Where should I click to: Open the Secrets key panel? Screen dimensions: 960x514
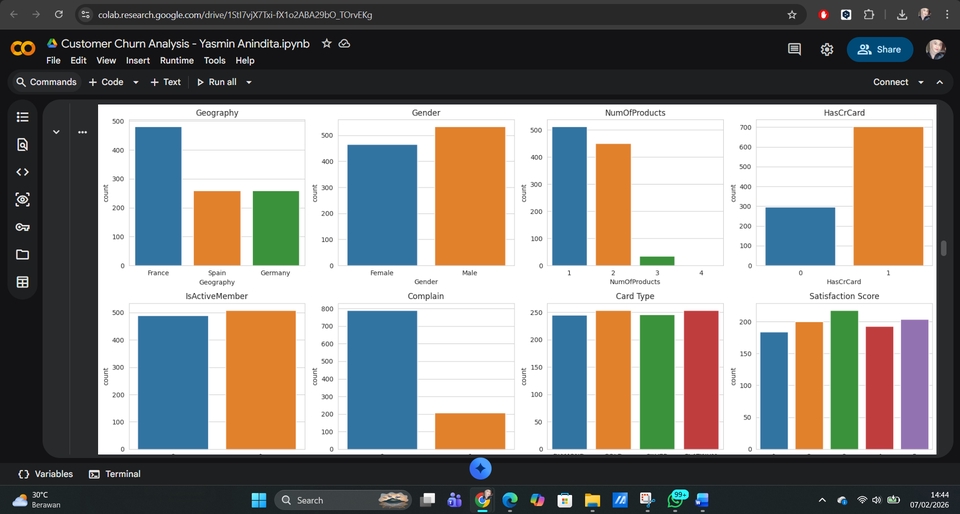coord(23,227)
